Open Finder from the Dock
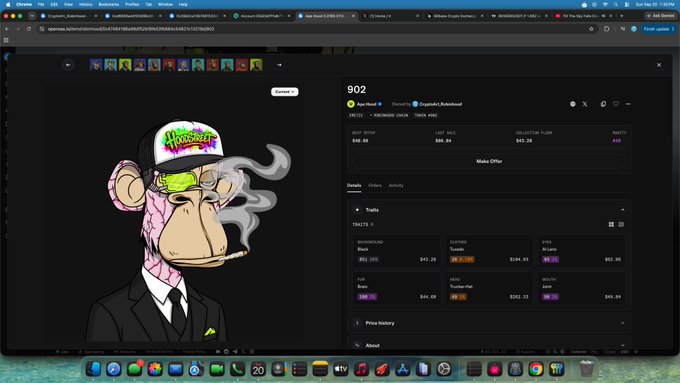 pyautogui.click(x=93, y=369)
